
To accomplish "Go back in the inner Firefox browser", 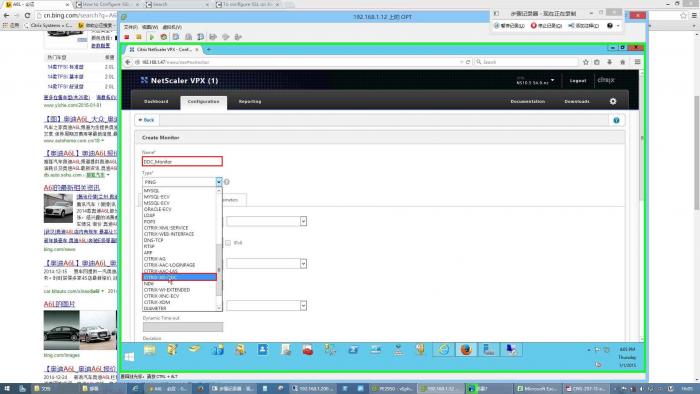I will [128, 62].
